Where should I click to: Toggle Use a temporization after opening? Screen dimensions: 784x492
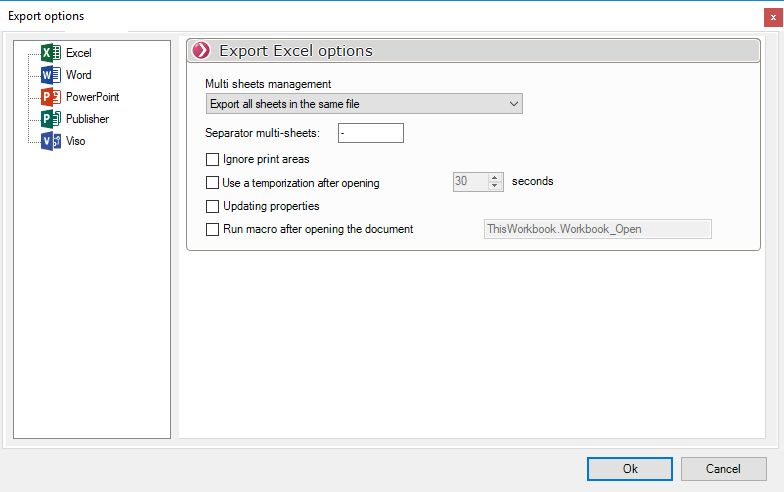pyautogui.click(x=212, y=183)
